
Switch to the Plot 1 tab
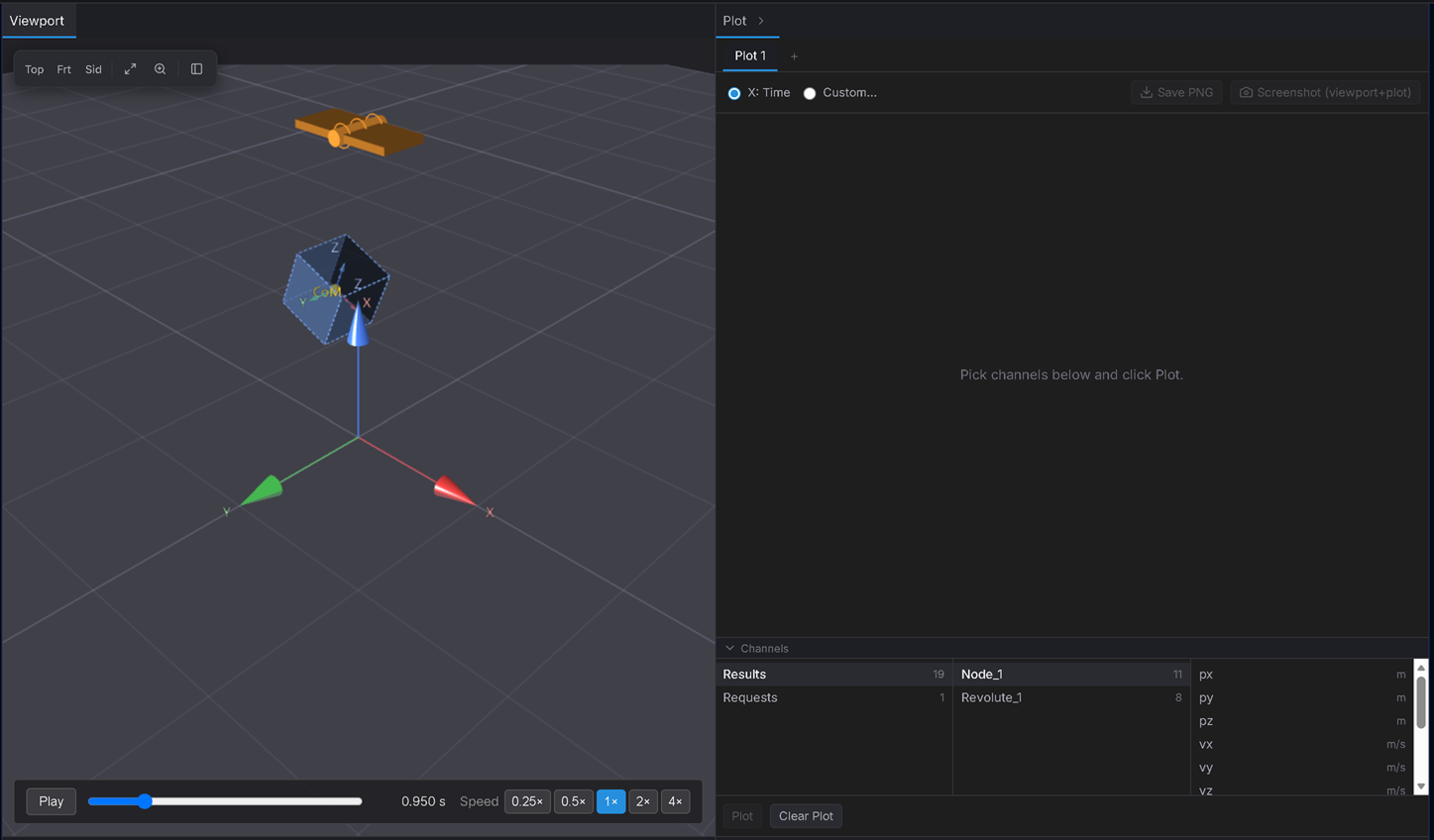(750, 55)
